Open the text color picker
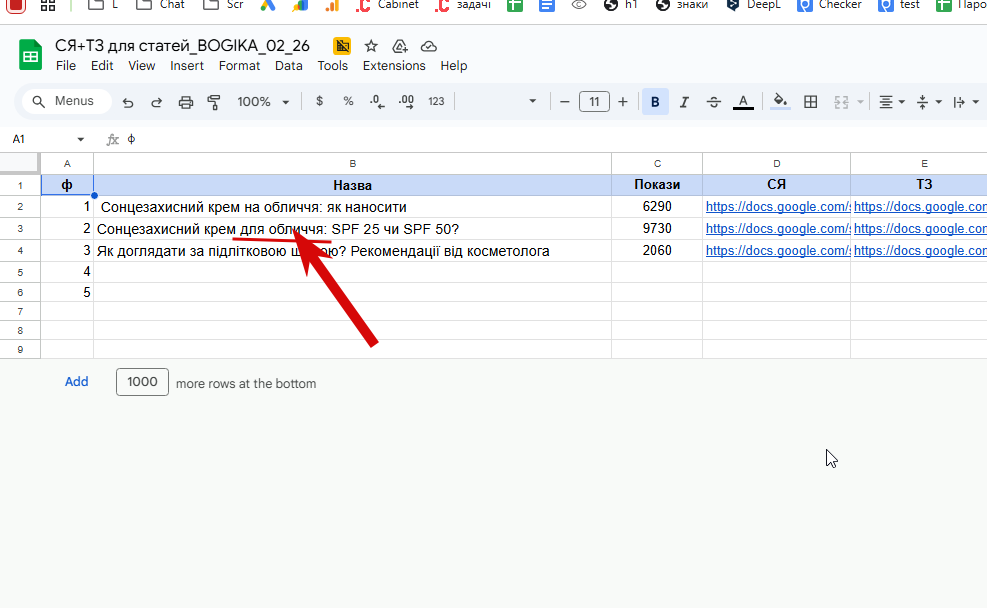 (x=743, y=101)
